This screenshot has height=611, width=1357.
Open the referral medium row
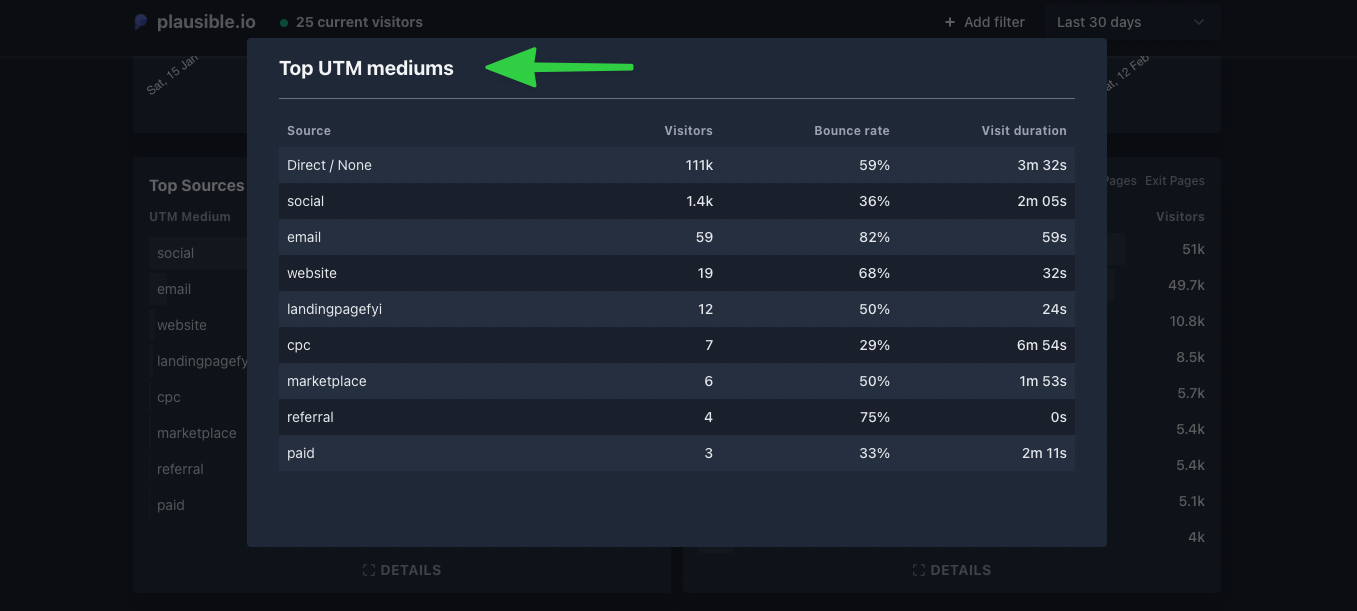(x=677, y=417)
